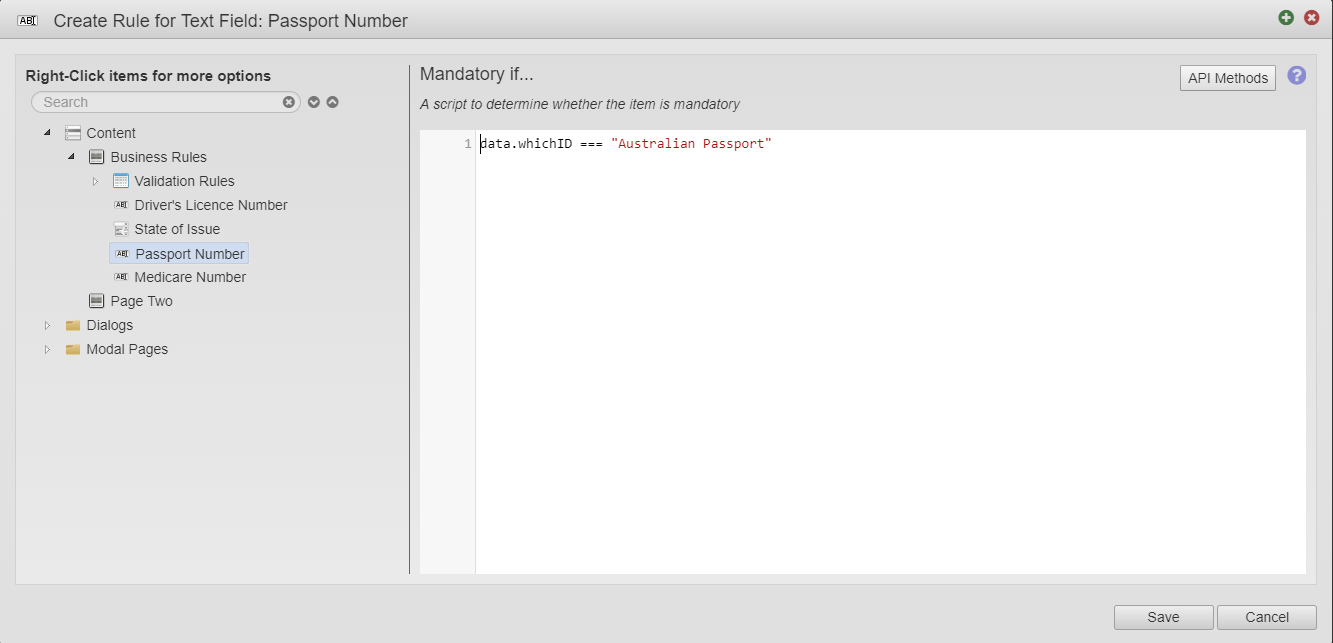The image size is (1333, 643).
Task: Select Driver's Licence Number in tree
Action: tap(210, 205)
